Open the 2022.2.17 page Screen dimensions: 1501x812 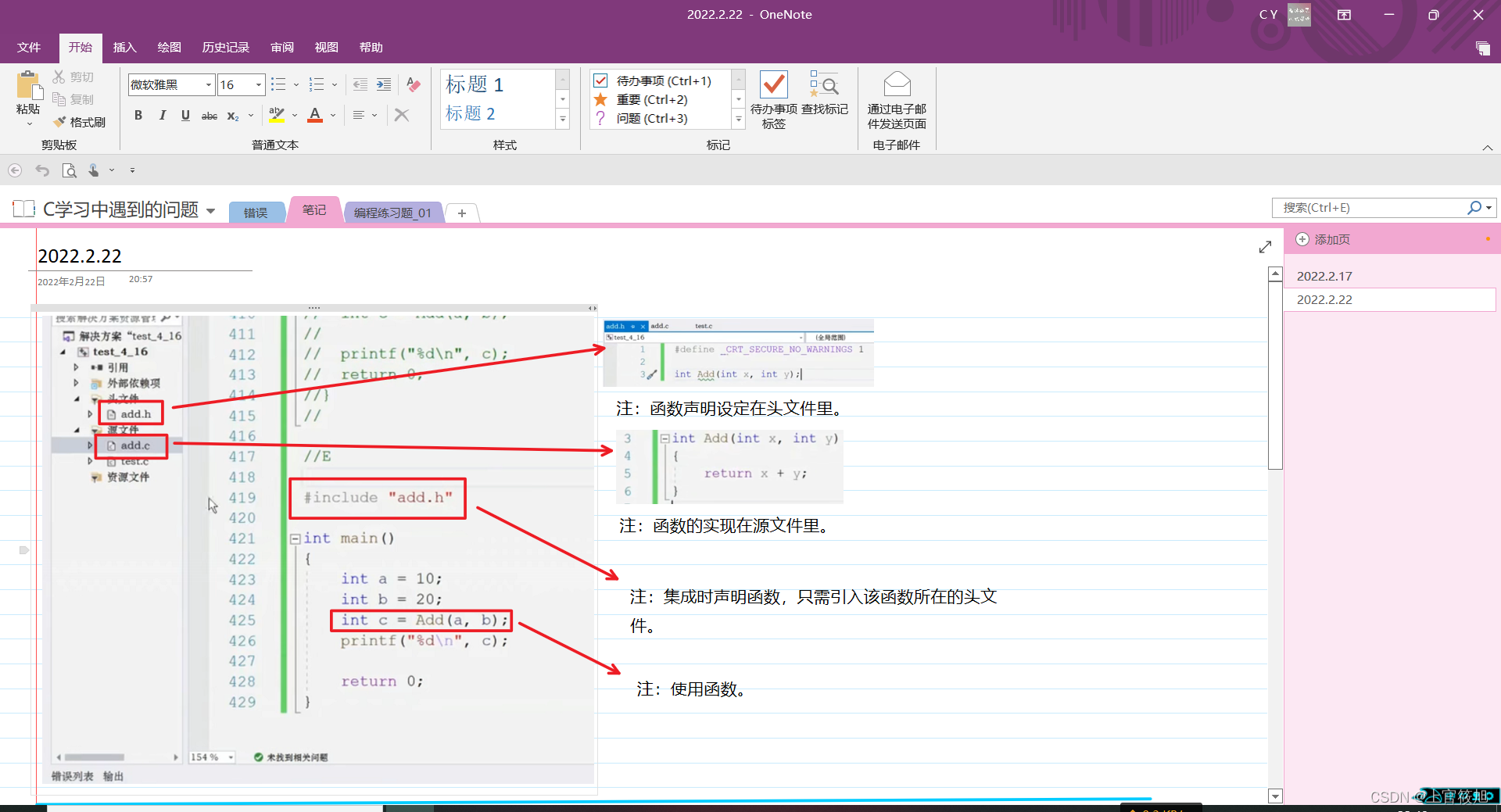(1390, 276)
